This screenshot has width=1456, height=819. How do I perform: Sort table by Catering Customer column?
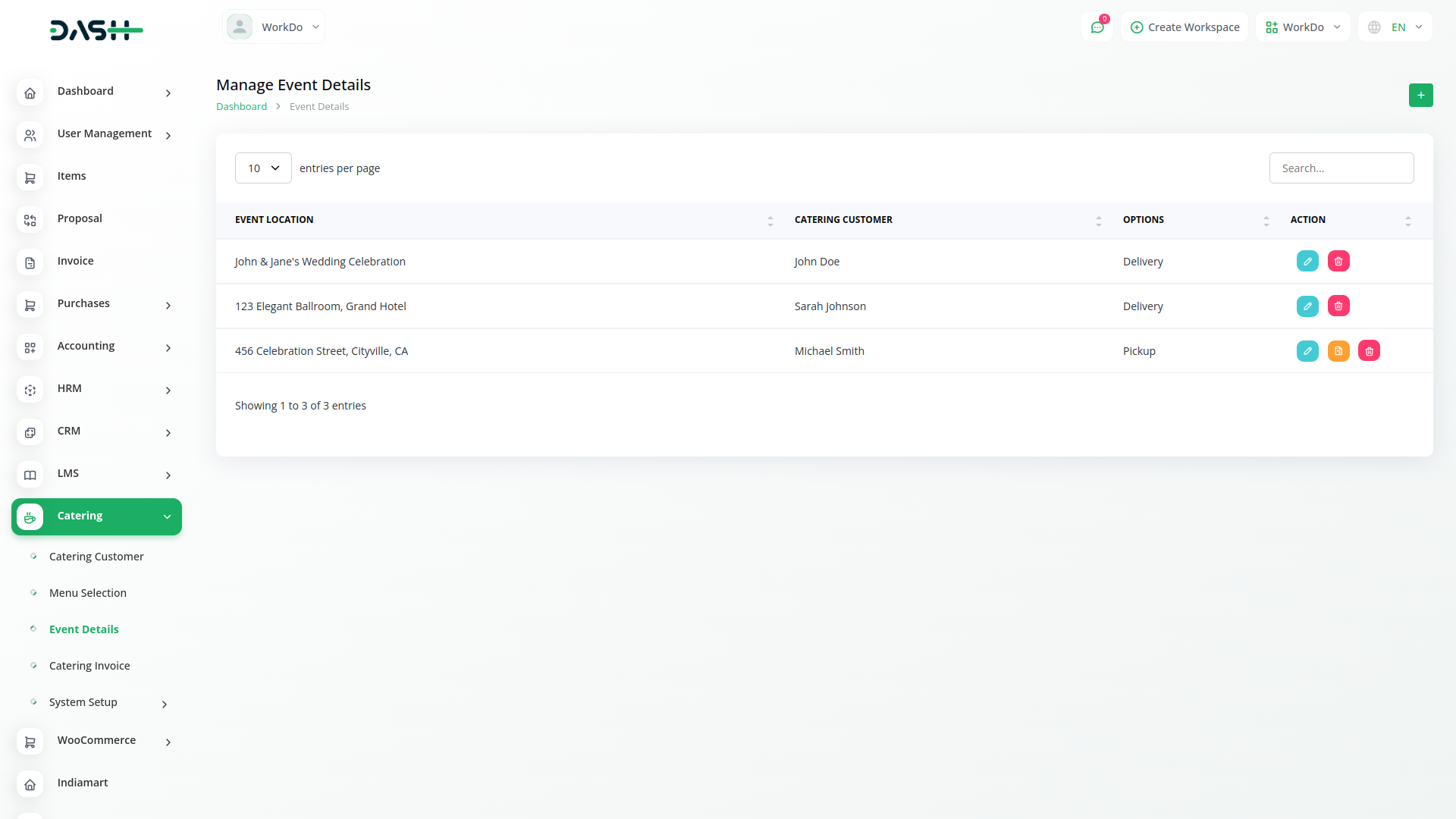pyautogui.click(x=1098, y=221)
